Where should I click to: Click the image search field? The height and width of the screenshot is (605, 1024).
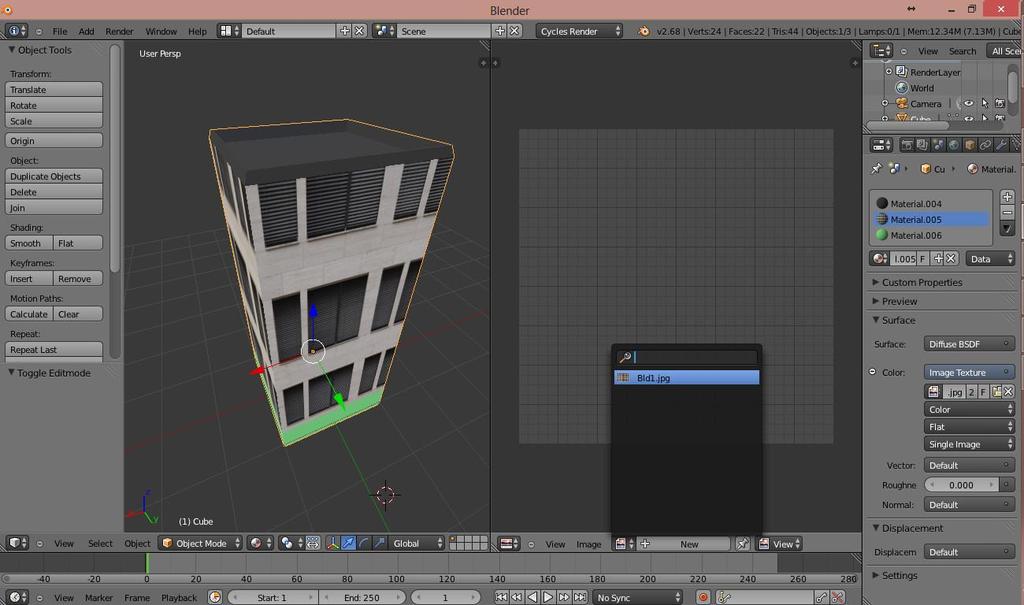(686, 357)
